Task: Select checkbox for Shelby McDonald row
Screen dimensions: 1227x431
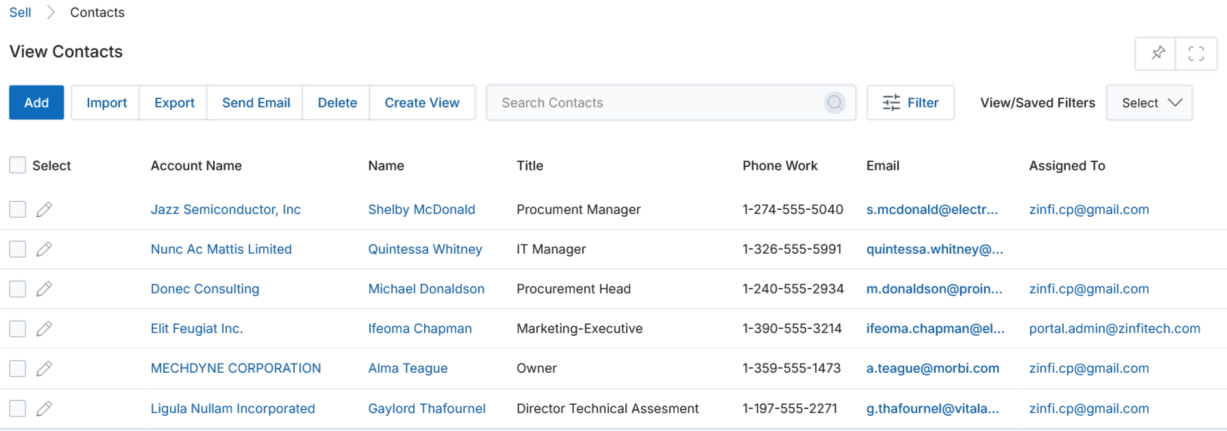Action: 18,209
